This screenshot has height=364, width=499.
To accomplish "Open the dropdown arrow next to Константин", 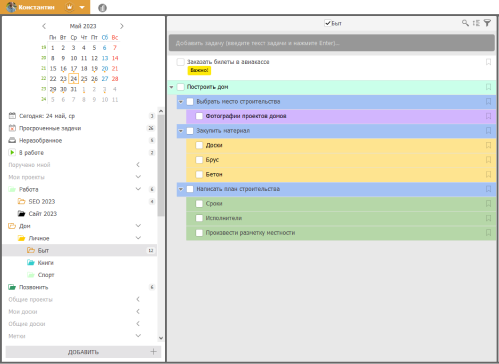I will point(82,7).
